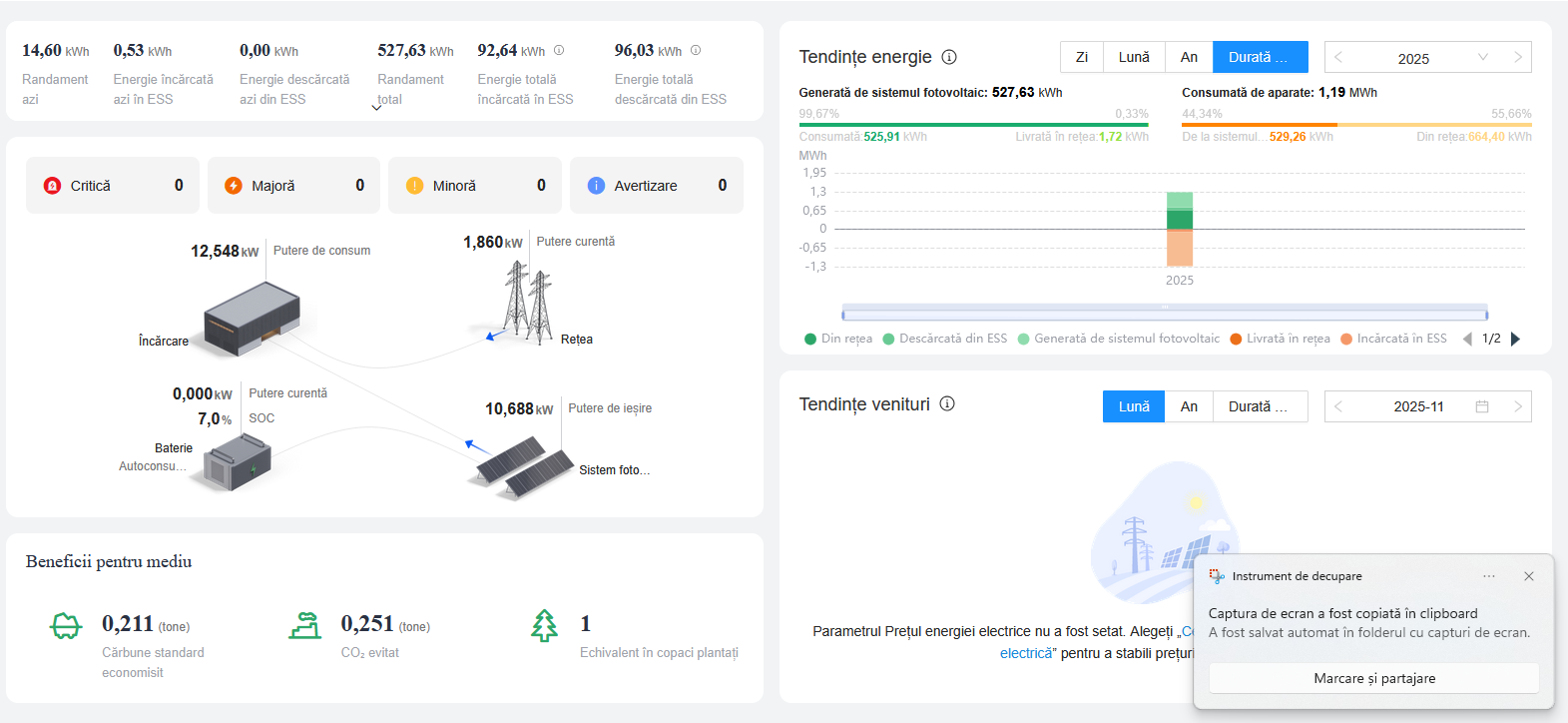The height and width of the screenshot is (723, 1568).
Task: Open the 2025 year dropdown chevron
Action: coord(1483,57)
